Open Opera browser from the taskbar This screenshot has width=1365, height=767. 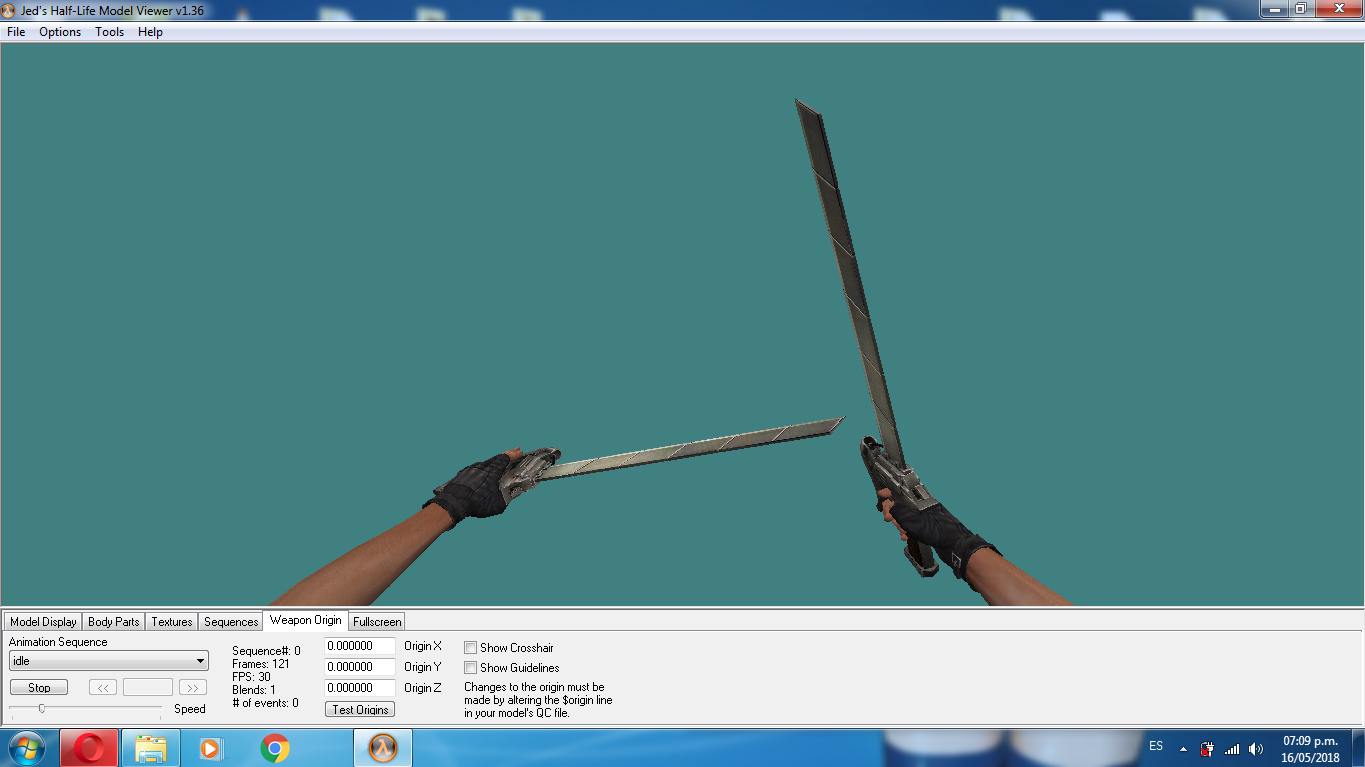pos(89,748)
